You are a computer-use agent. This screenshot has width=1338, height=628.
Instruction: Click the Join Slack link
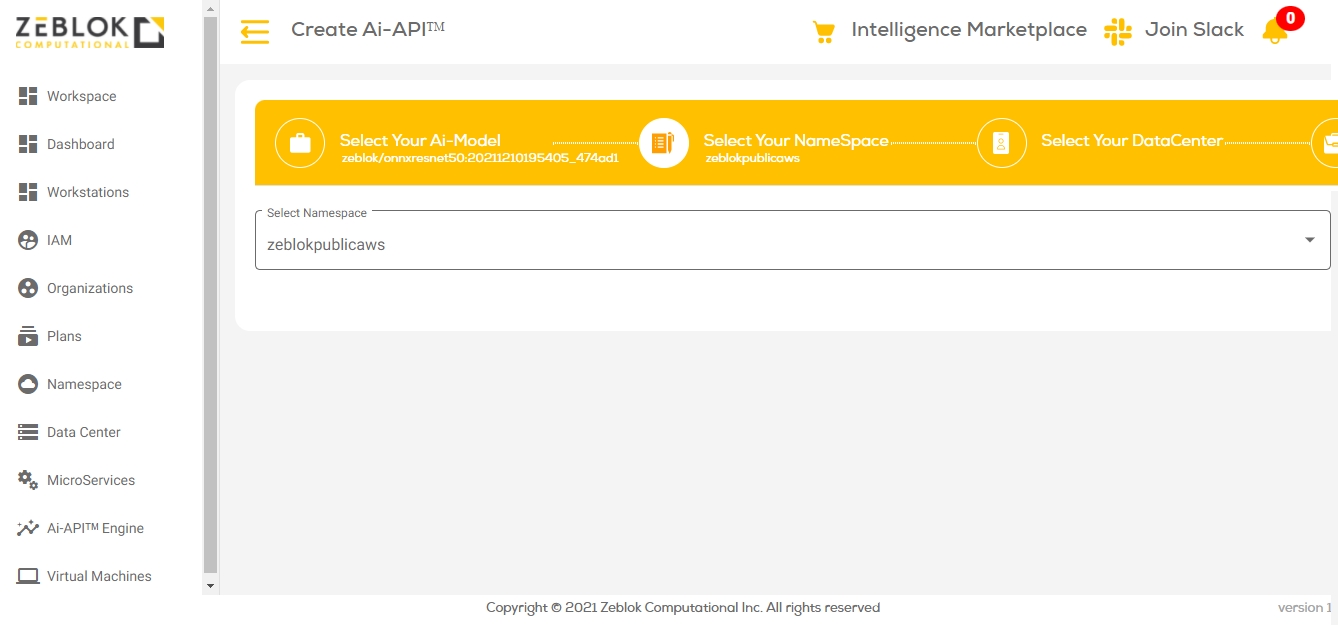(x=1194, y=30)
